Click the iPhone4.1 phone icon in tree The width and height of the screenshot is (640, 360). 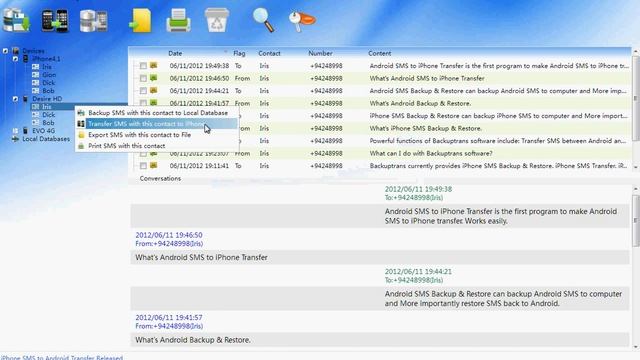pyautogui.click(x=25, y=59)
